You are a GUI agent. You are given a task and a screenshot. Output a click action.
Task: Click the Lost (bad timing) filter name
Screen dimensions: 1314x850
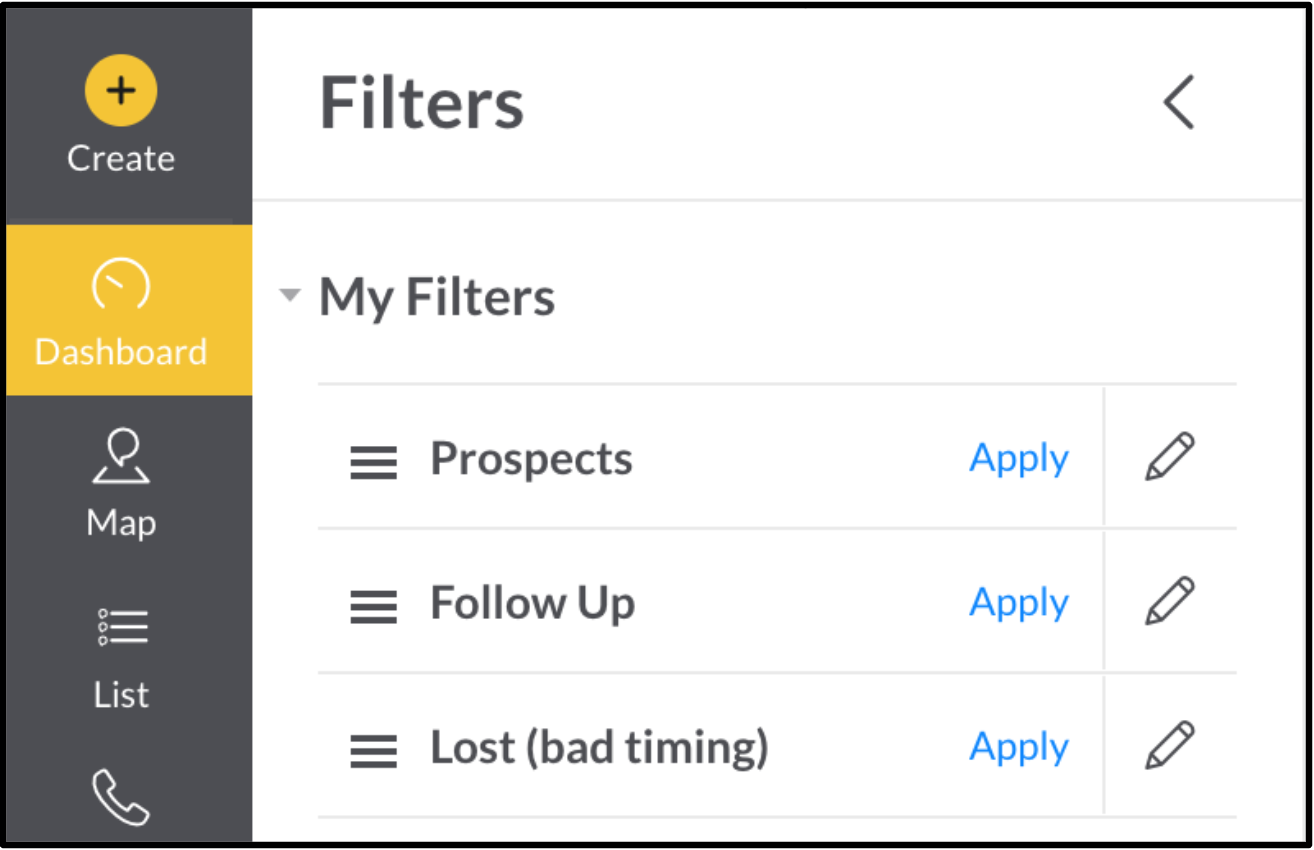(599, 748)
